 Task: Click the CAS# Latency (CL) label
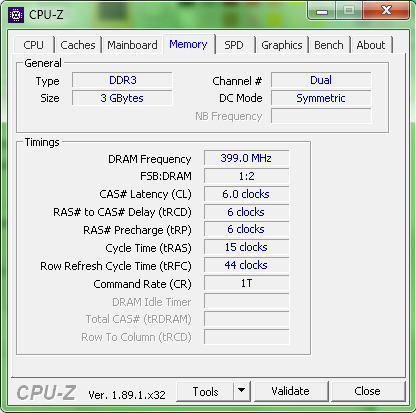145,194
